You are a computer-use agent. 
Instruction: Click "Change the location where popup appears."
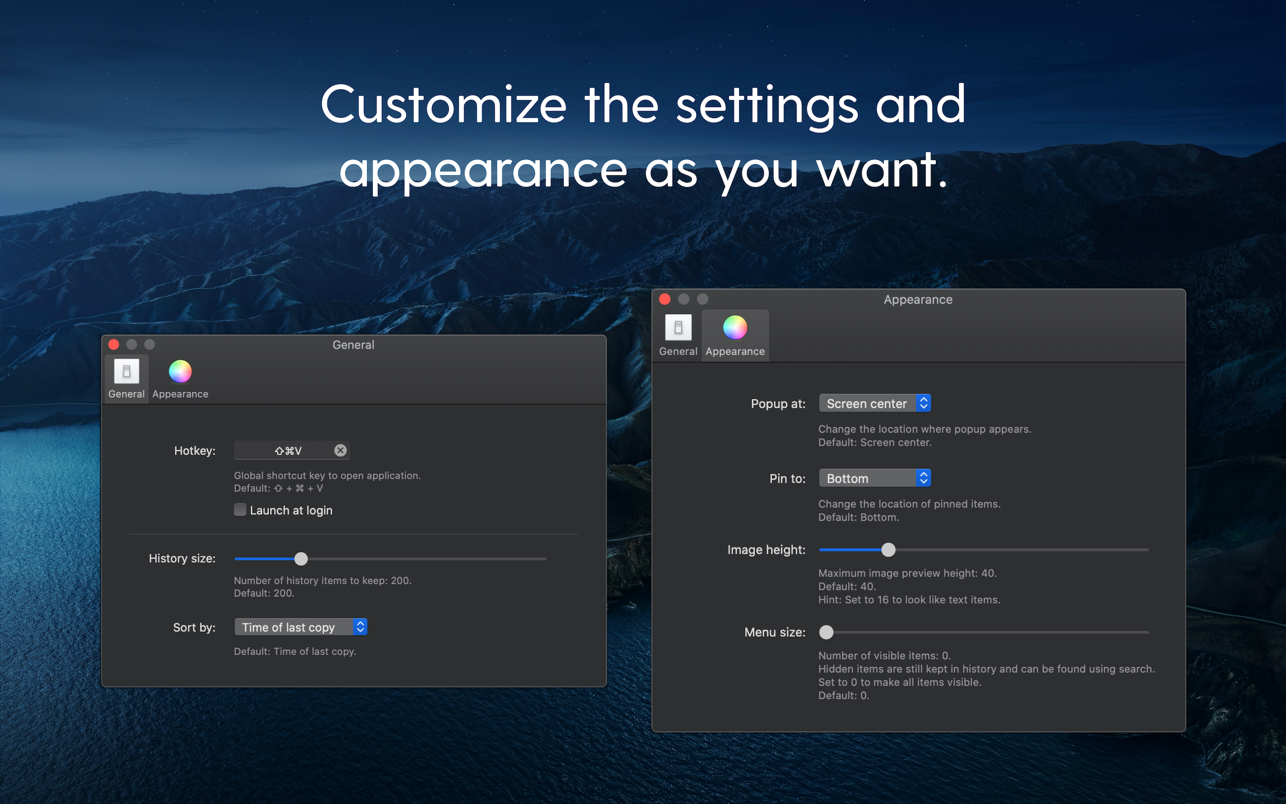click(x=925, y=429)
